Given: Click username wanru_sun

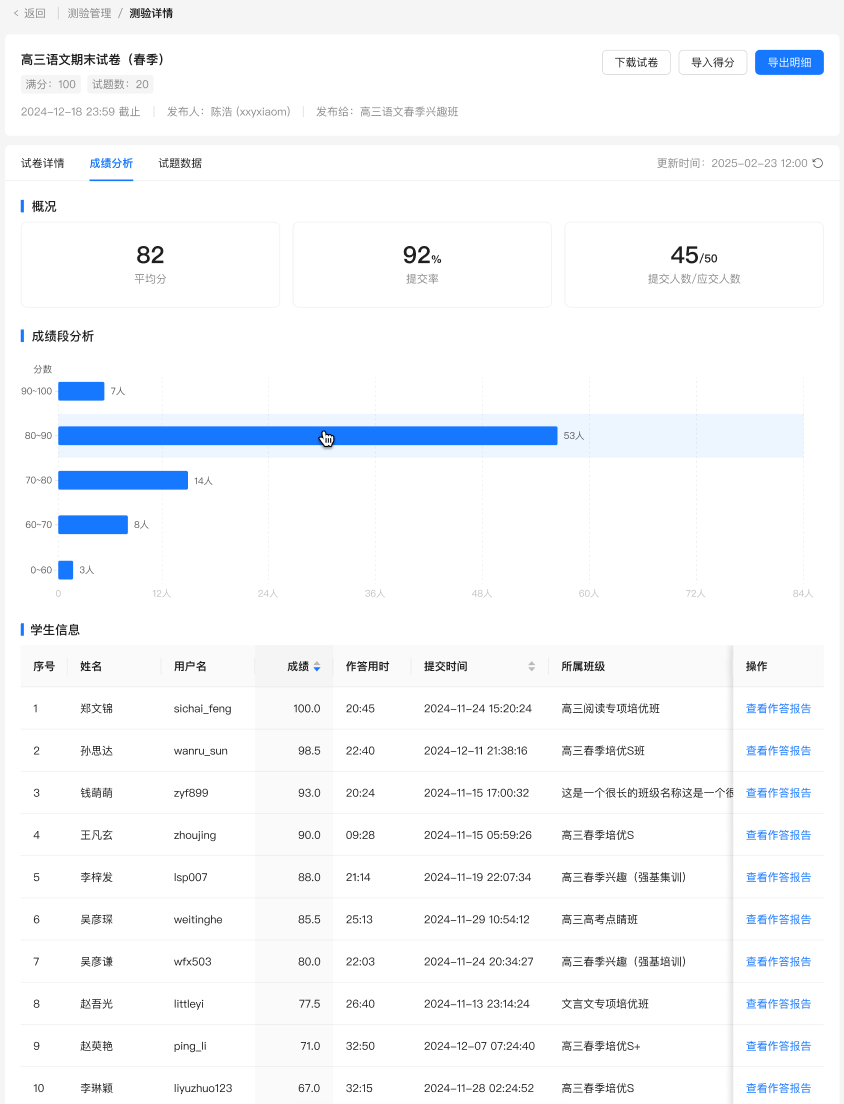Looking at the screenshot, I should tap(201, 751).
